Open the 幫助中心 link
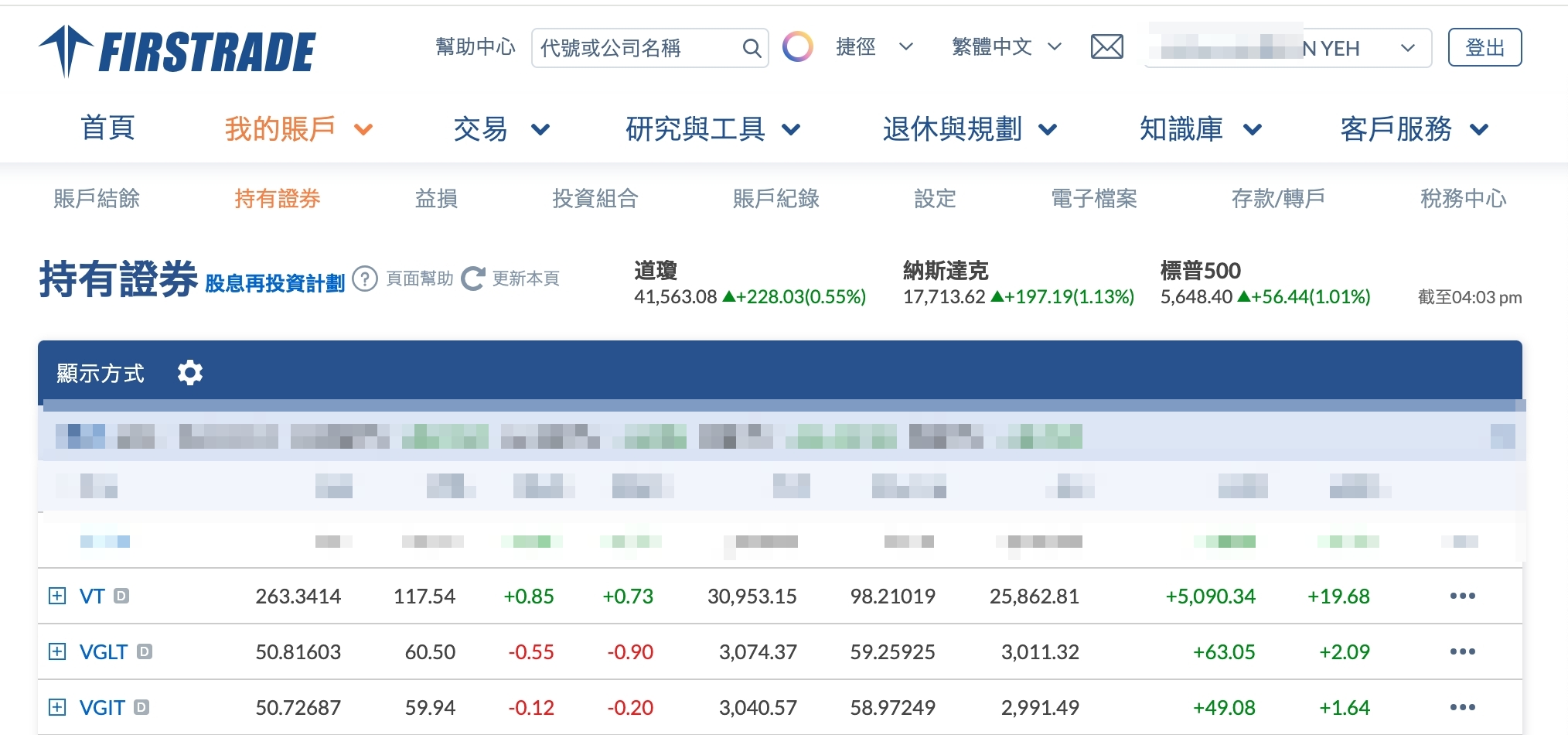The height and width of the screenshot is (735, 1568). click(x=476, y=47)
